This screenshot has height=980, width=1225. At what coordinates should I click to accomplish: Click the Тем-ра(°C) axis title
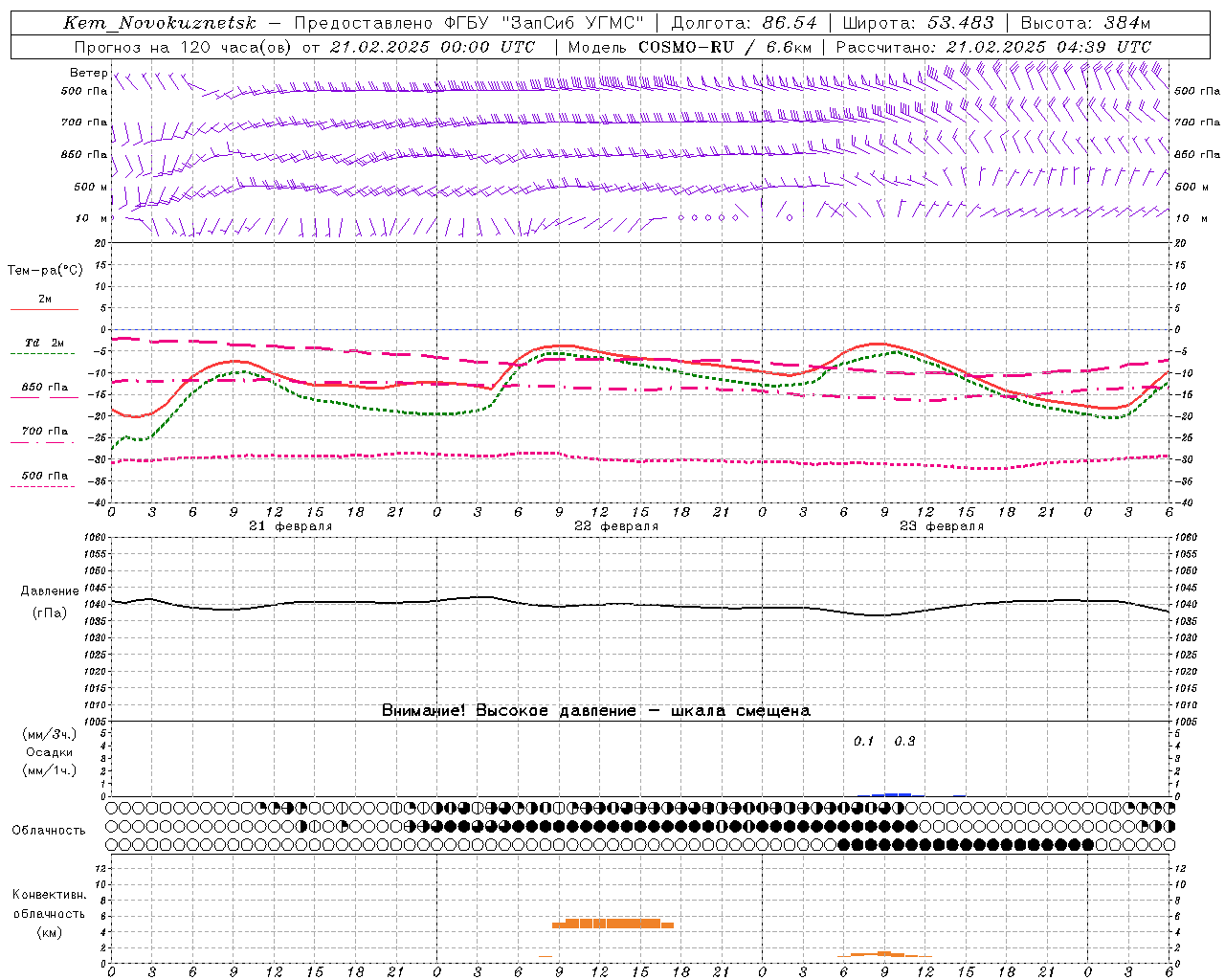click(45, 271)
